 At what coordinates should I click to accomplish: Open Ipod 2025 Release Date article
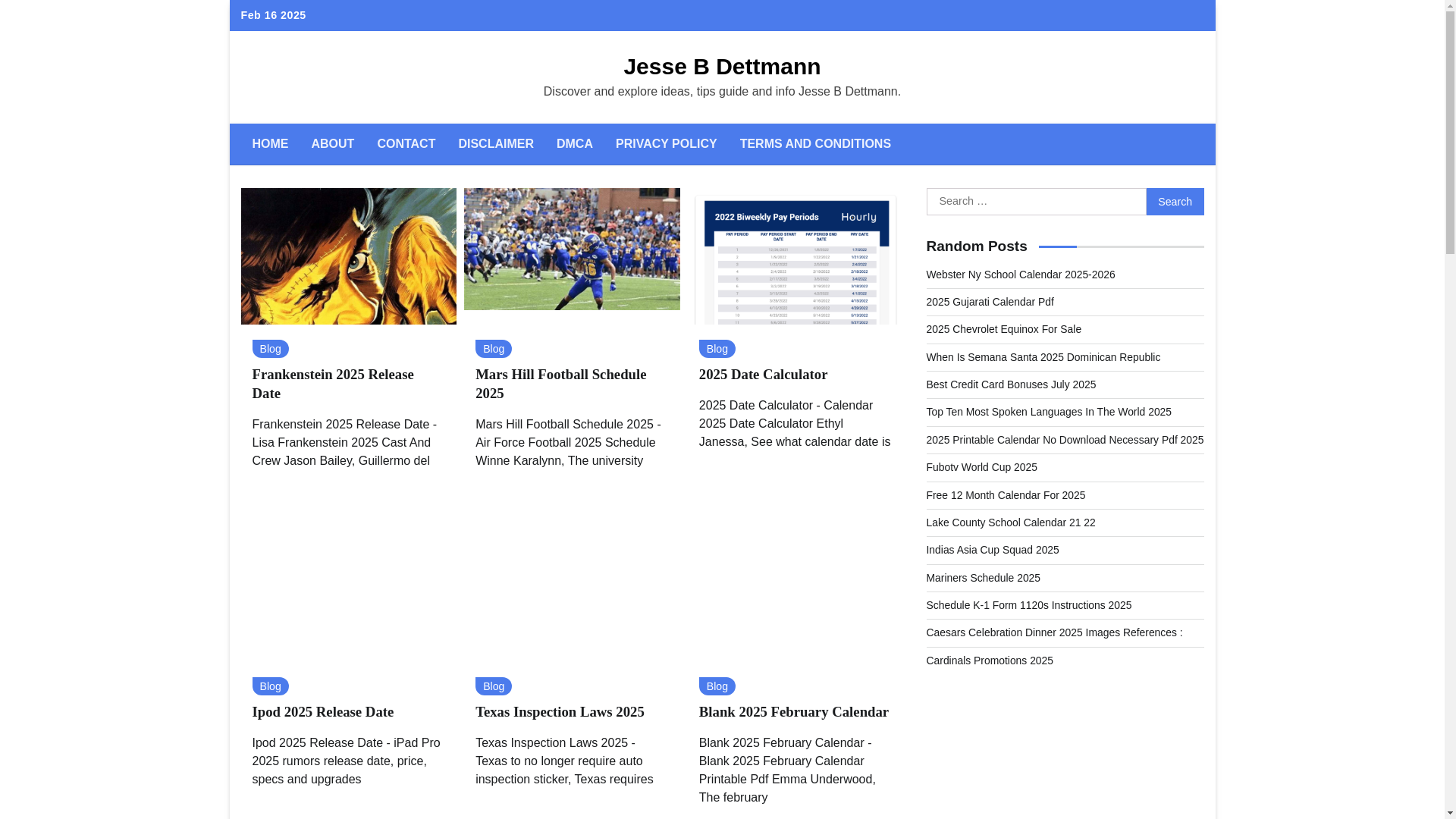[x=323, y=712]
